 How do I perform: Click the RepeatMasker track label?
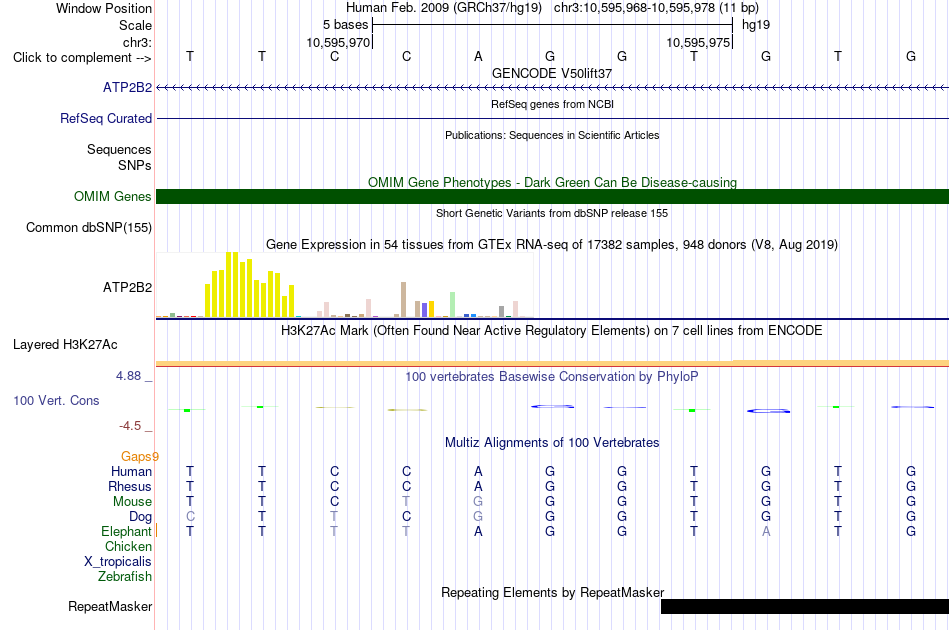pos(110,606)
